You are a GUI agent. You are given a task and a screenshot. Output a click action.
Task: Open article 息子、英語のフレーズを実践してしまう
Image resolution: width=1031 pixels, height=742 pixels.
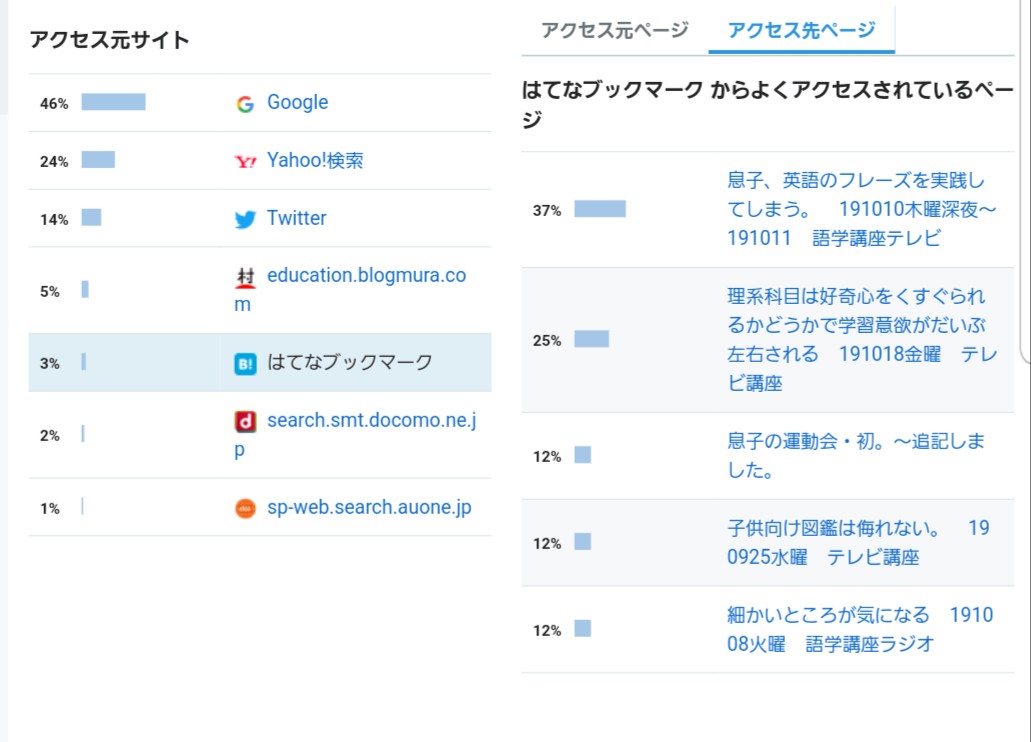[855, 209]
